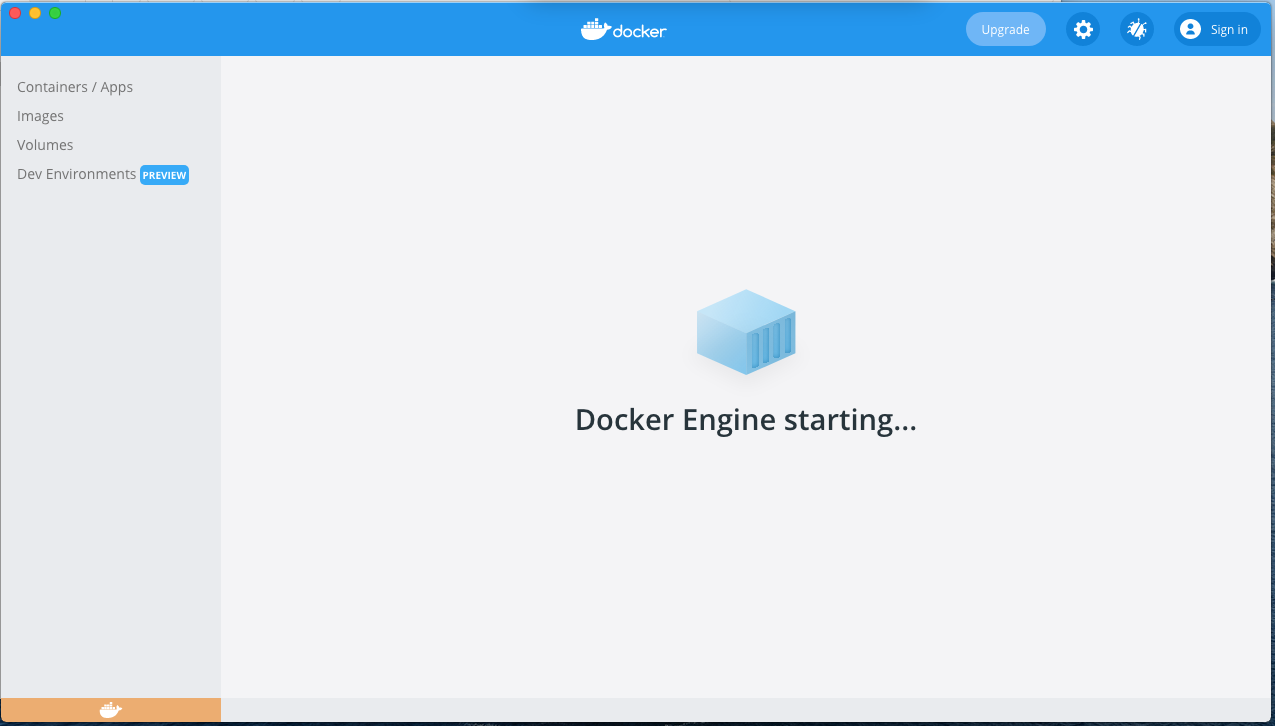Click the blue container illustration
This screenshot has width=1275, height=726.
point(746,332)
